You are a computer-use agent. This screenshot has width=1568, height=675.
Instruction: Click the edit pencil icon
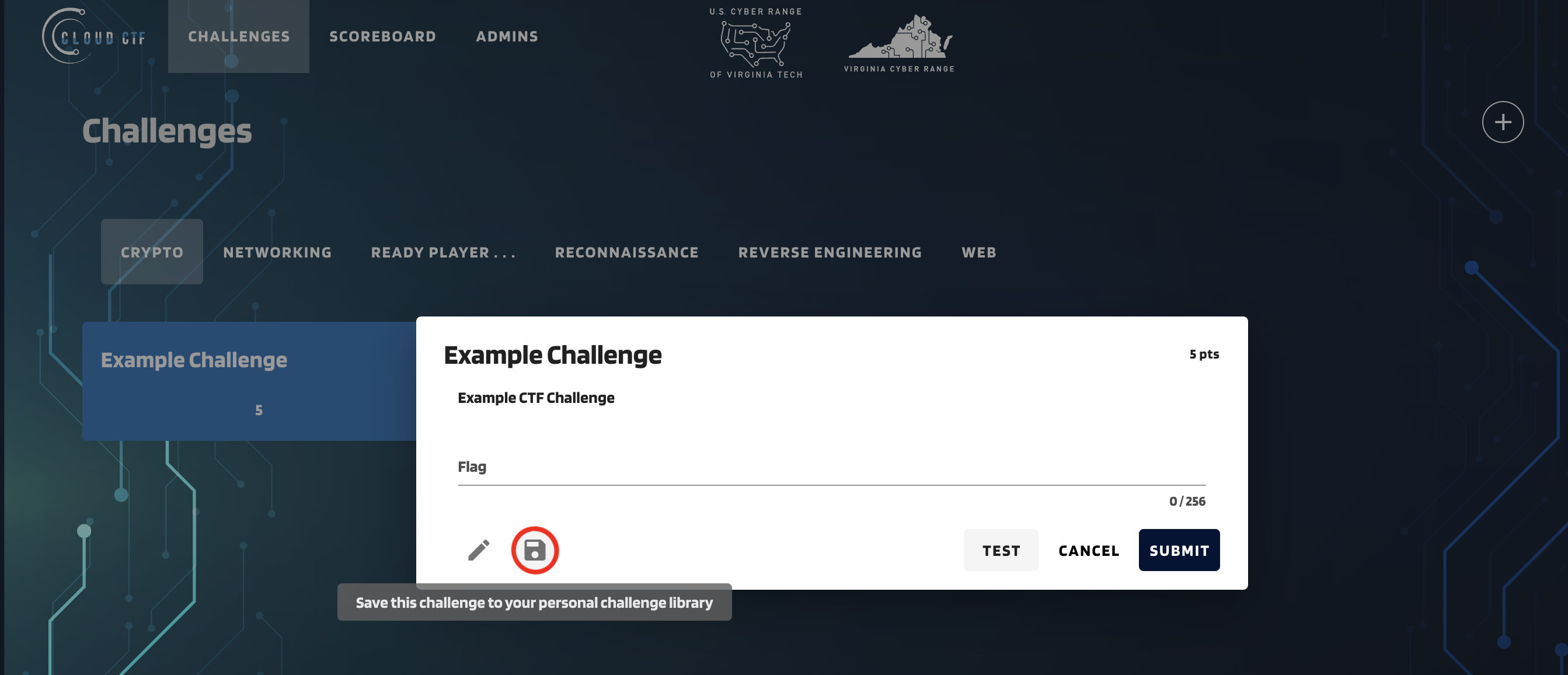(x=478, y=549)
